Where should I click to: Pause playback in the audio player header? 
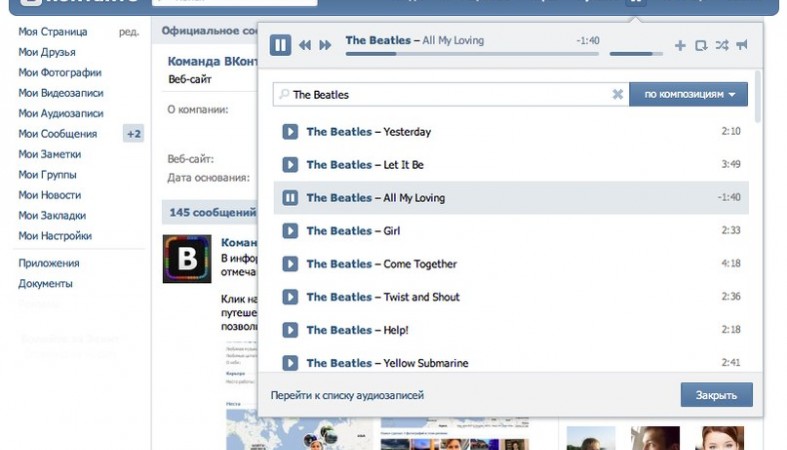(x=280, y=45)
